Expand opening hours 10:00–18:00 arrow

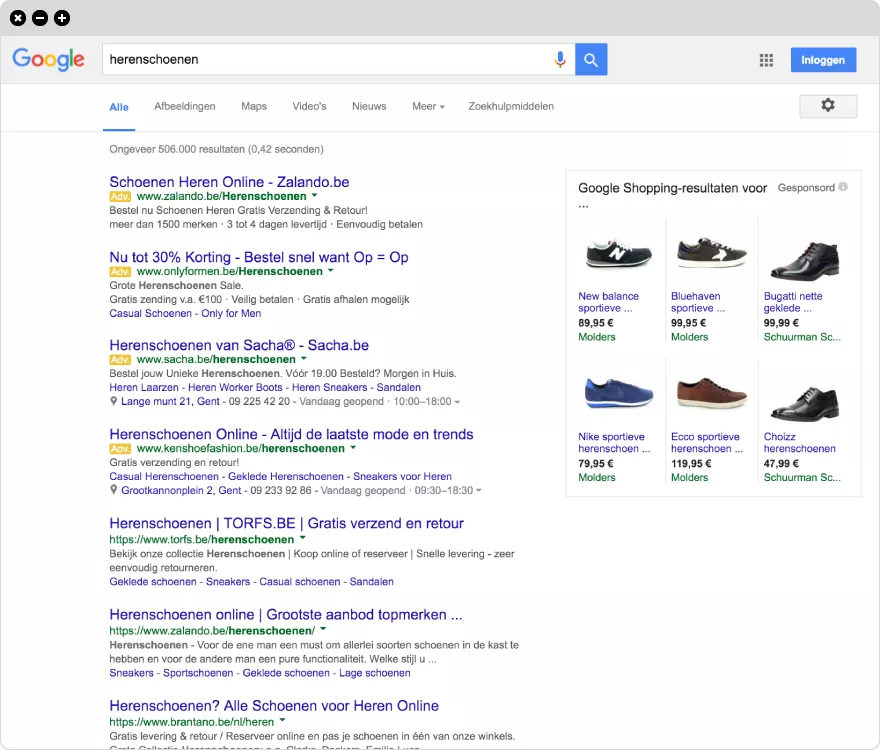tap(457, 402)
